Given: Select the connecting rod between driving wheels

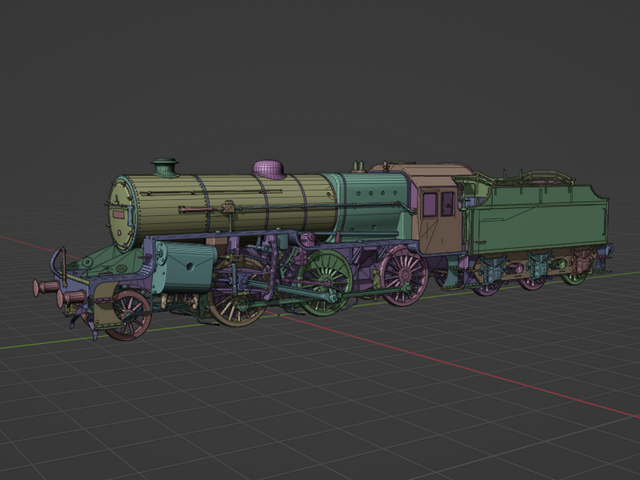Looking at the screenshot, I should (x=300, y=293).
